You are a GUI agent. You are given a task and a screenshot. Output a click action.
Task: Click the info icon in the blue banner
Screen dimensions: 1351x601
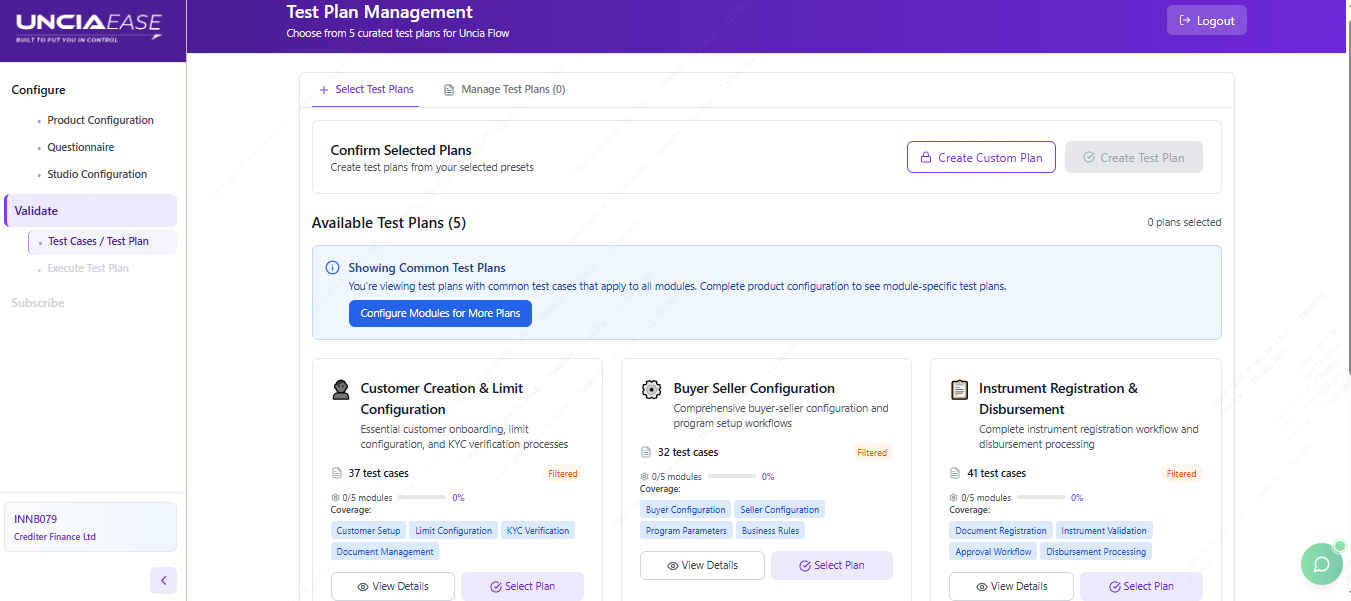click(333, 268)
